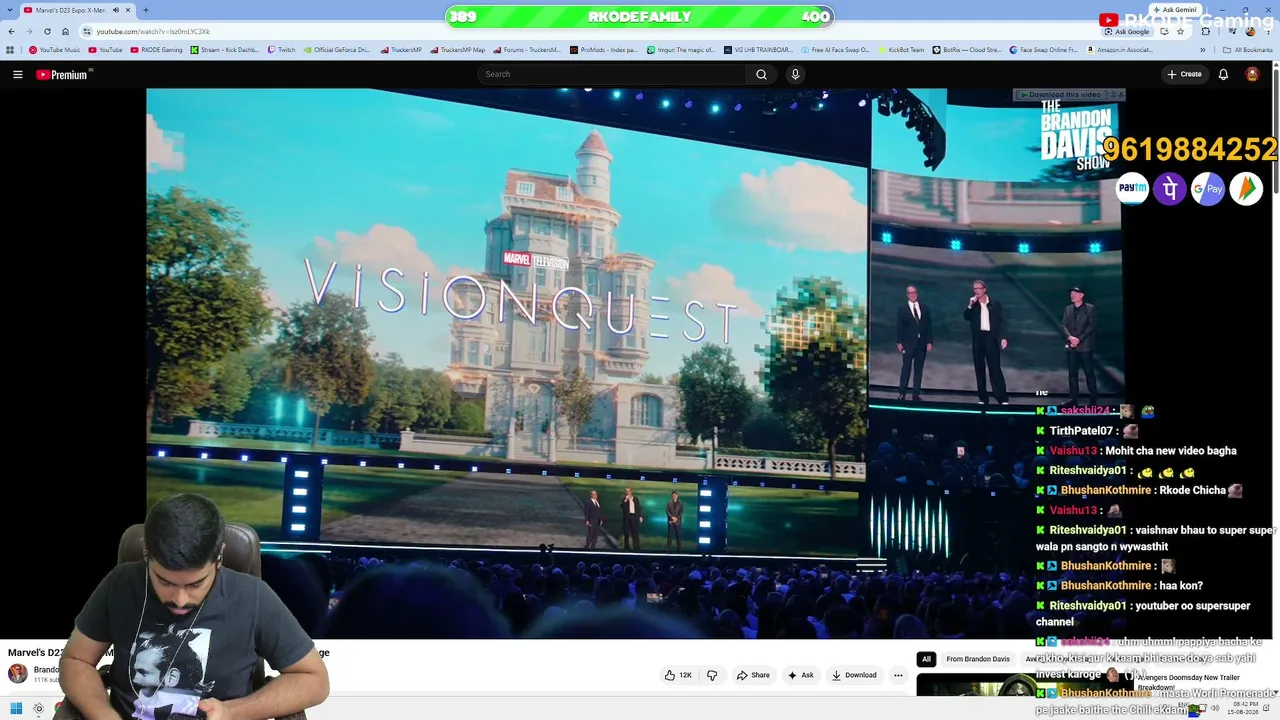Viewport: 1280px width, 720px height.
Task: Switch to the Marvel's D23 Expo tab
Action: click(x=77, y=10)
